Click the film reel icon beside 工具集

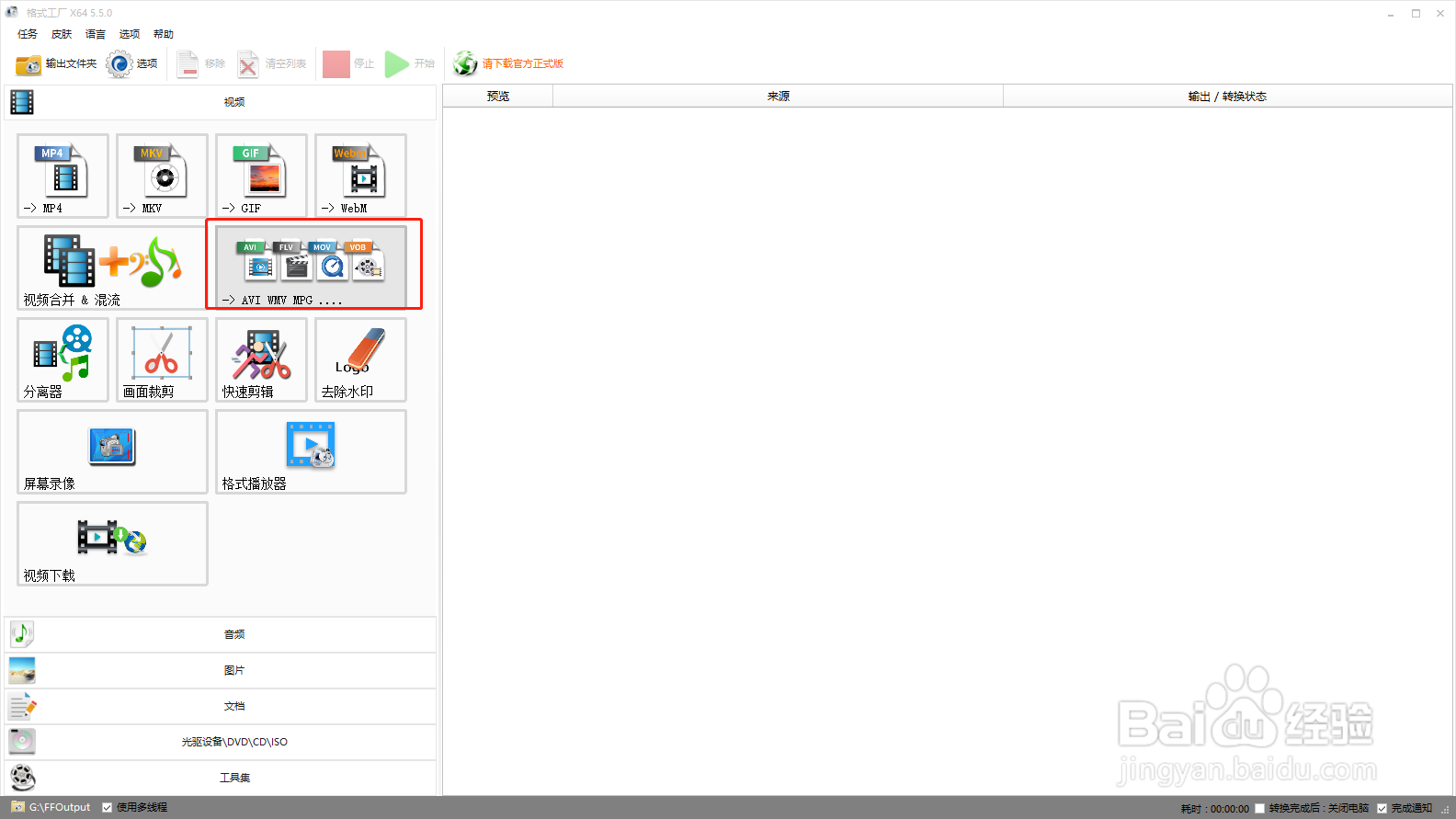click(x=22, y=778)
